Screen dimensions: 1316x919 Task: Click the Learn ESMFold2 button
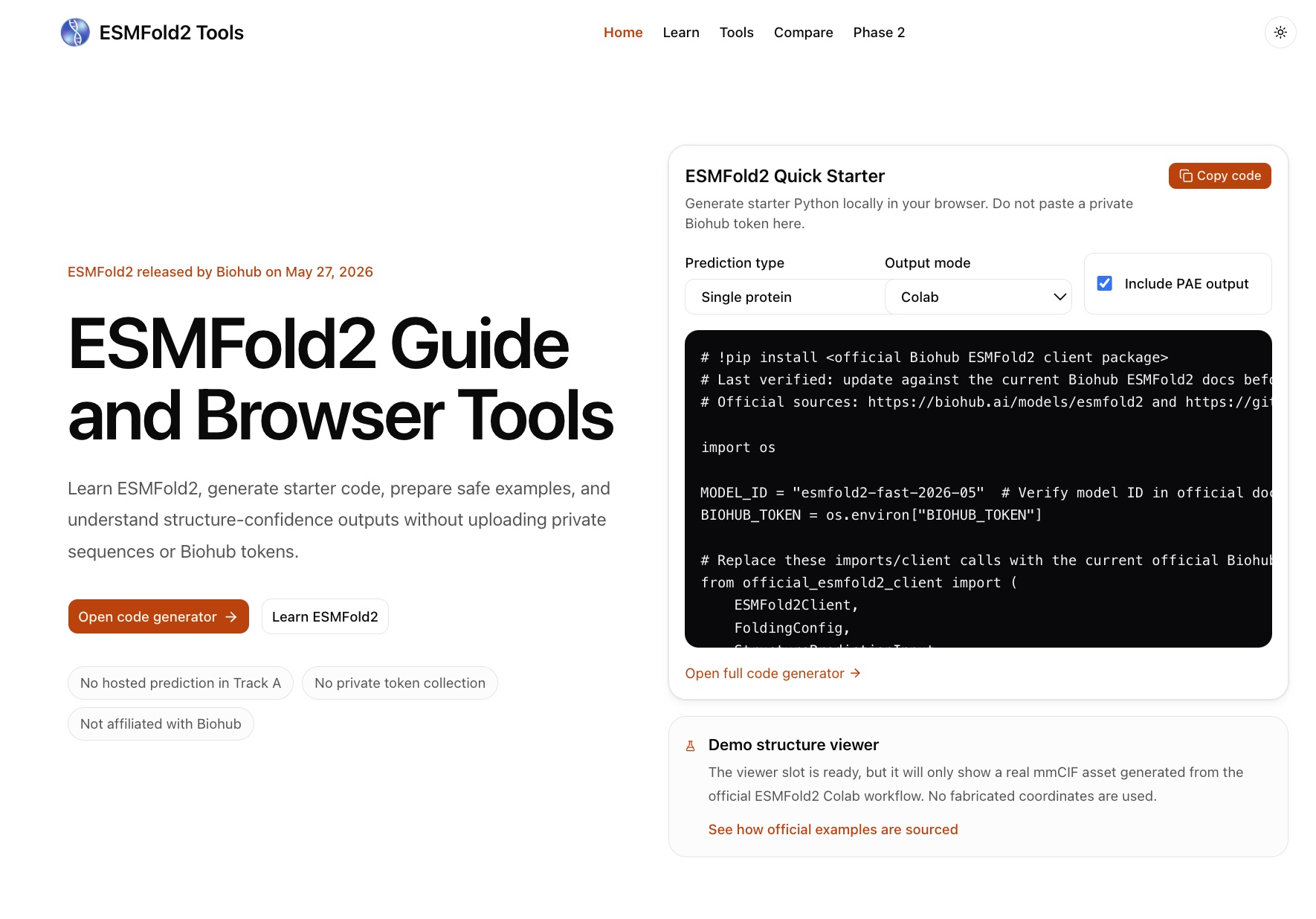click(x=325, y=616)
